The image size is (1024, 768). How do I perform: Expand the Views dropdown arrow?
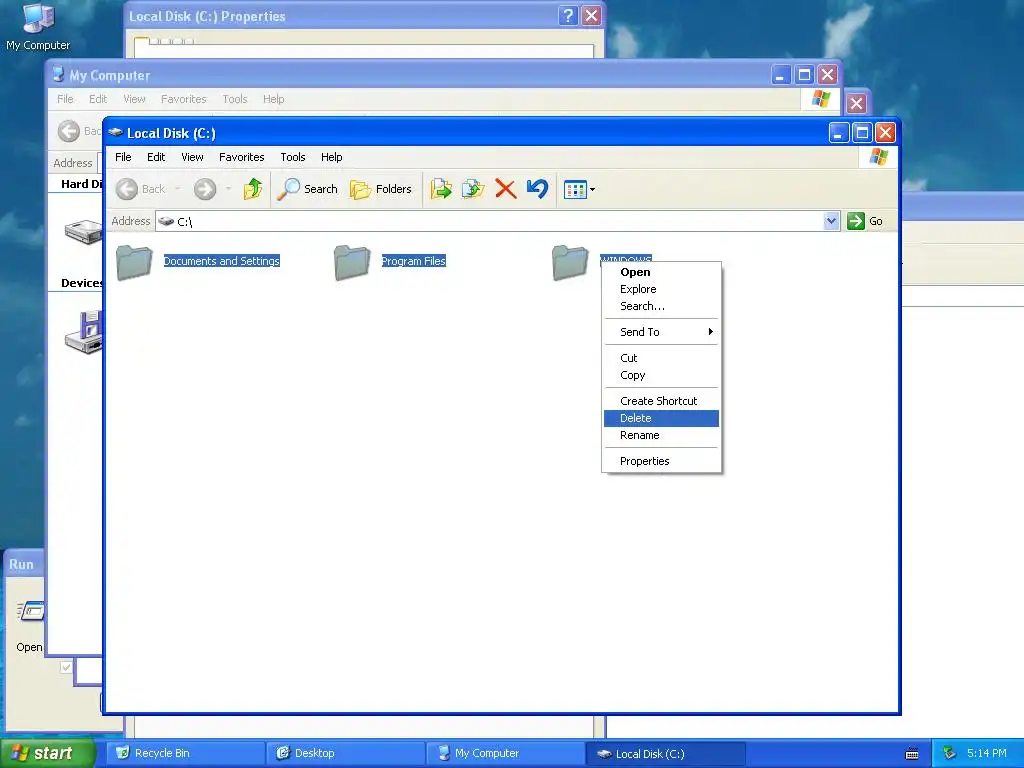tap(592, 190)
